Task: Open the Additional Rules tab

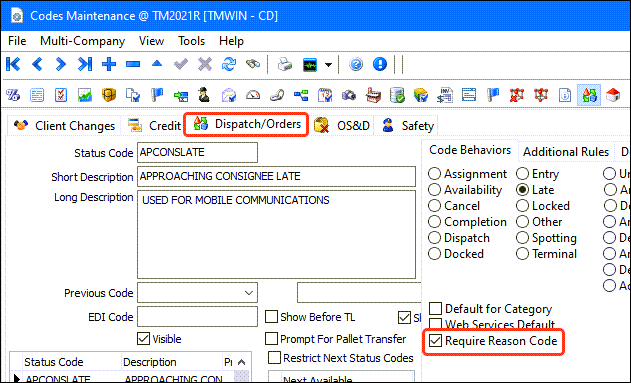Action: click(566, 152)
